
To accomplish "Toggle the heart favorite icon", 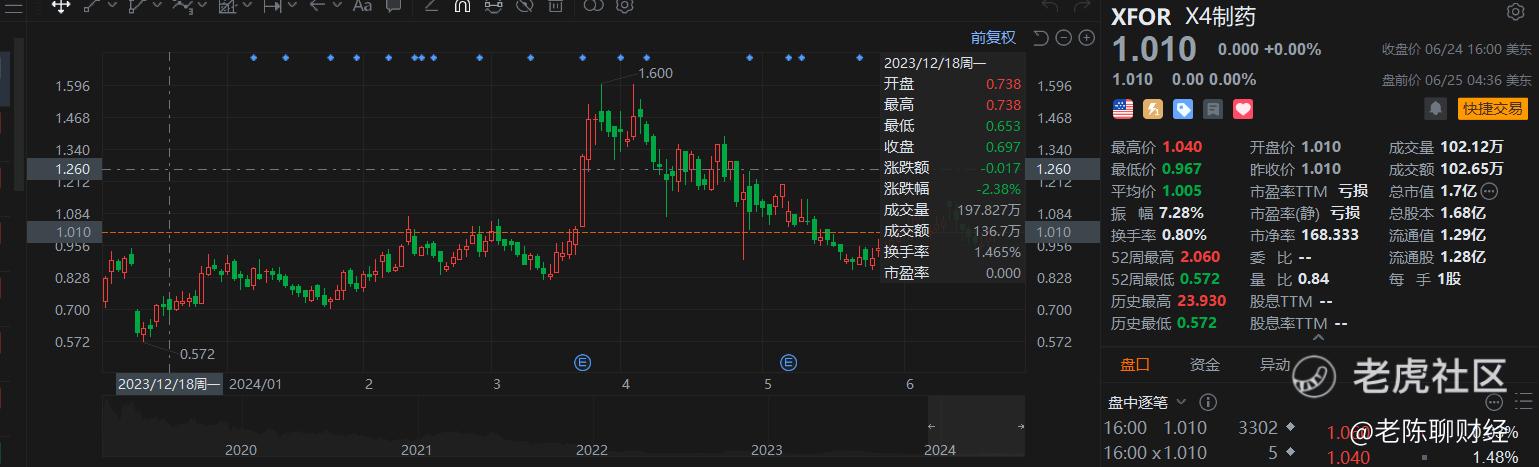I will [1243, 108].
